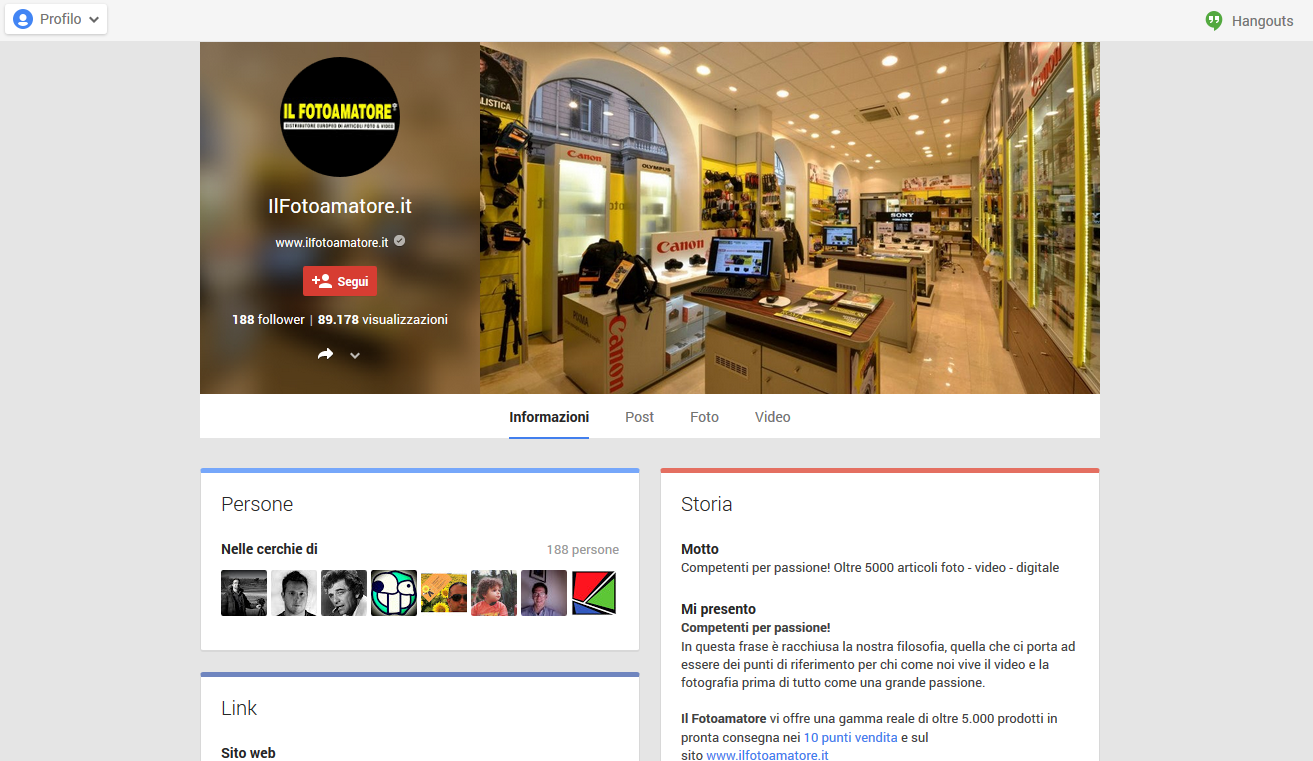Click the Motto label

[x=700, y=549]
